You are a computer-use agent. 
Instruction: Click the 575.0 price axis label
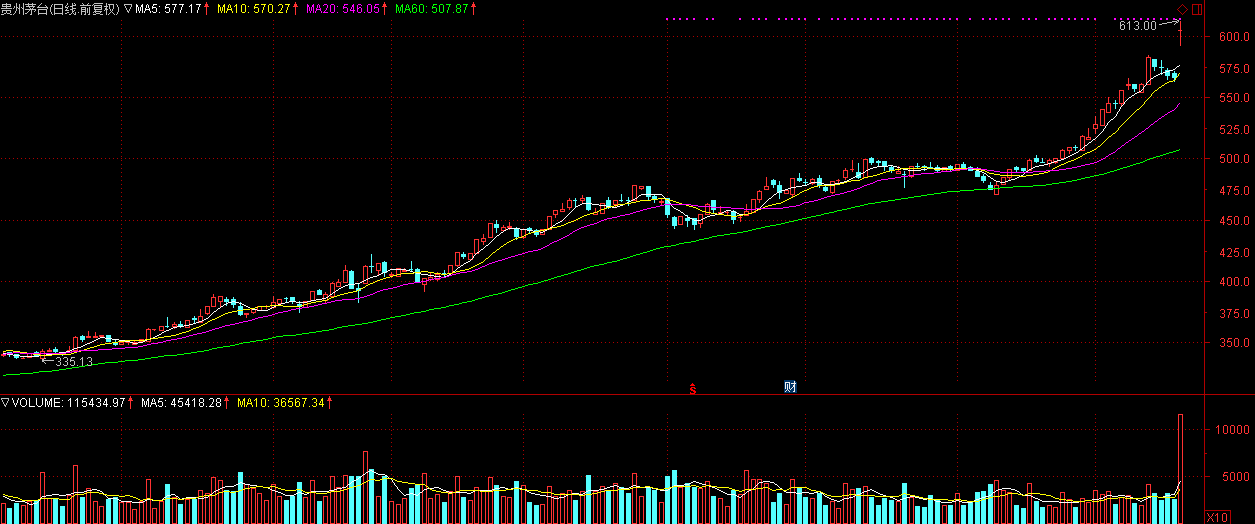coord(1234,68)
